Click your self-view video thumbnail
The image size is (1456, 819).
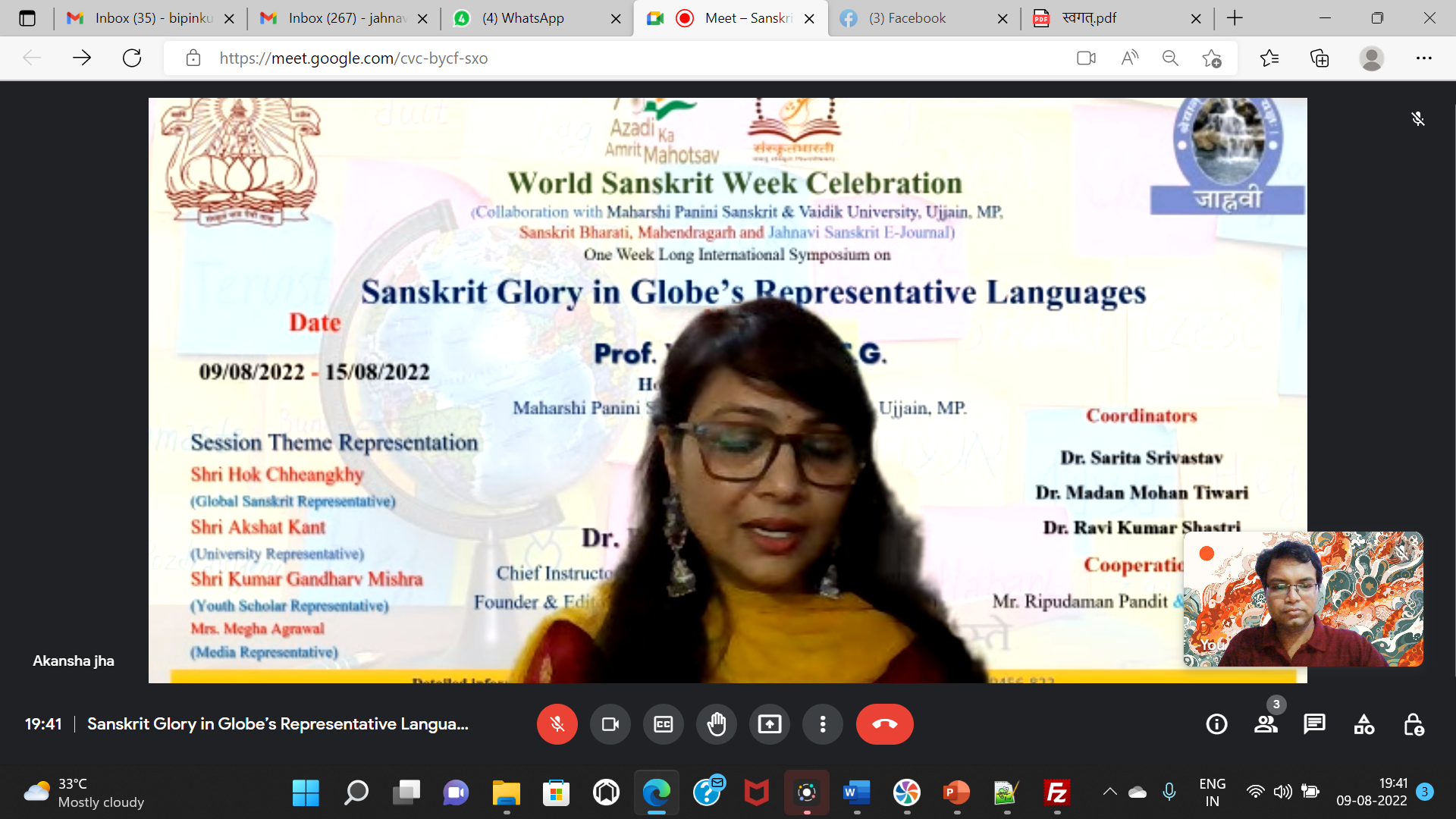coord(1303,599)
